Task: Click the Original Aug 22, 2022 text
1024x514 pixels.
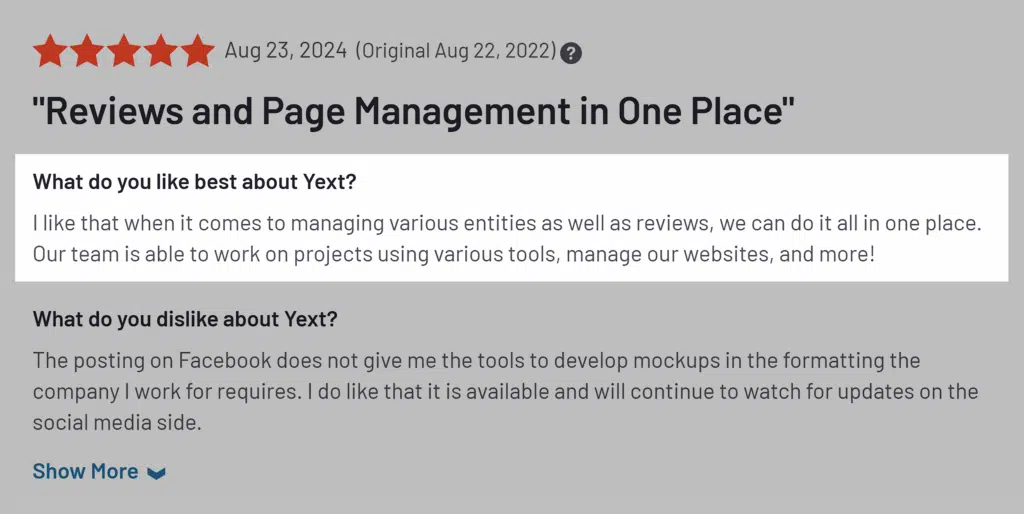Action: tap(456, 51)
